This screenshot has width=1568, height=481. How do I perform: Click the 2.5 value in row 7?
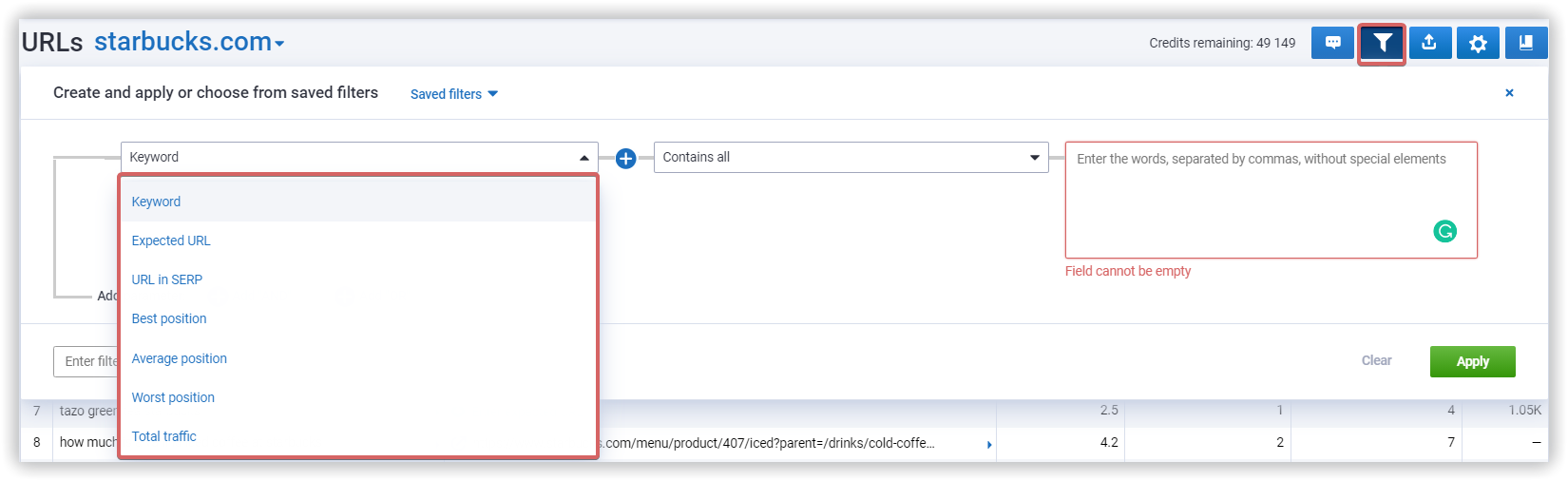[1109, 410]
